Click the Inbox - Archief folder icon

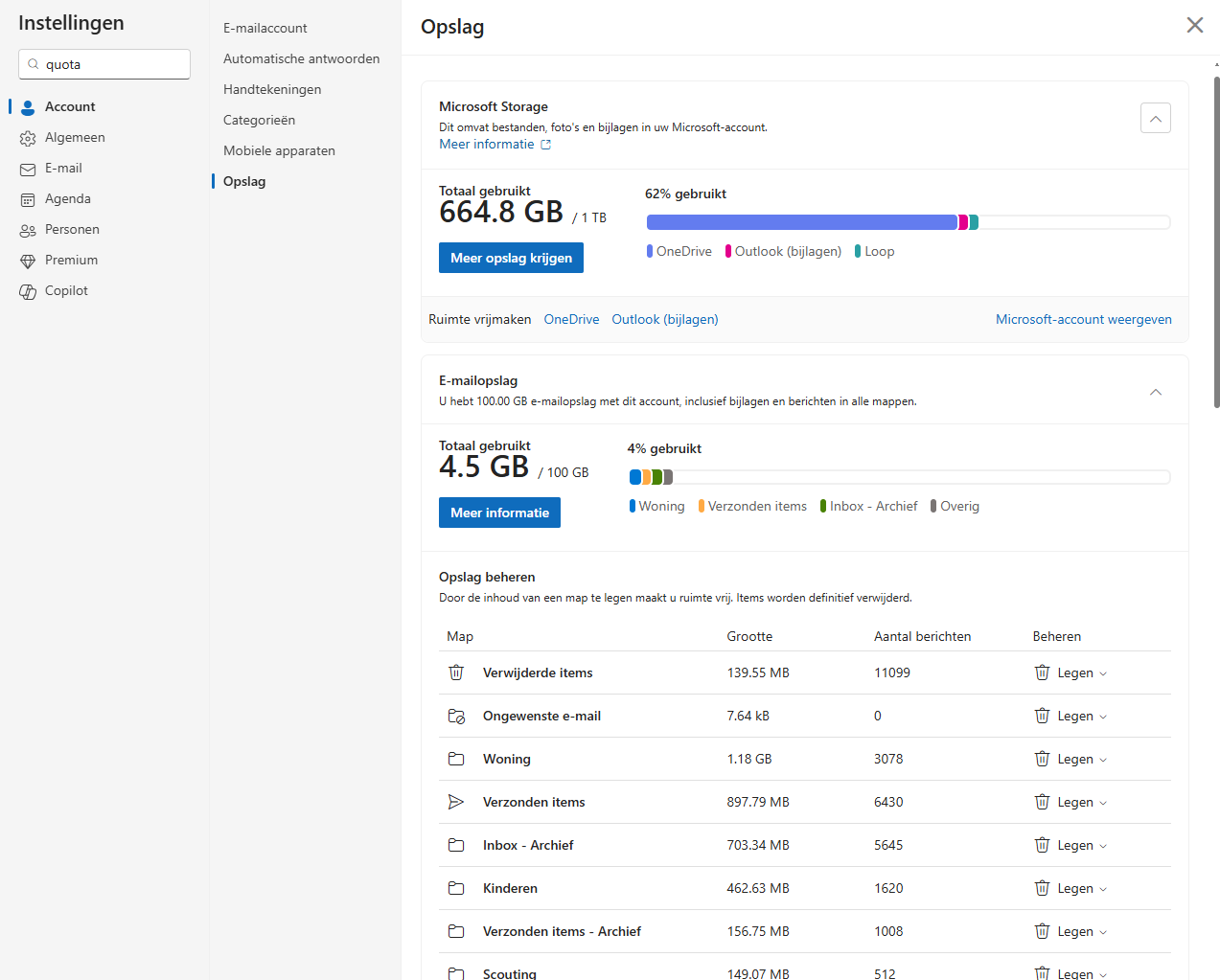[x=456, y=845]
